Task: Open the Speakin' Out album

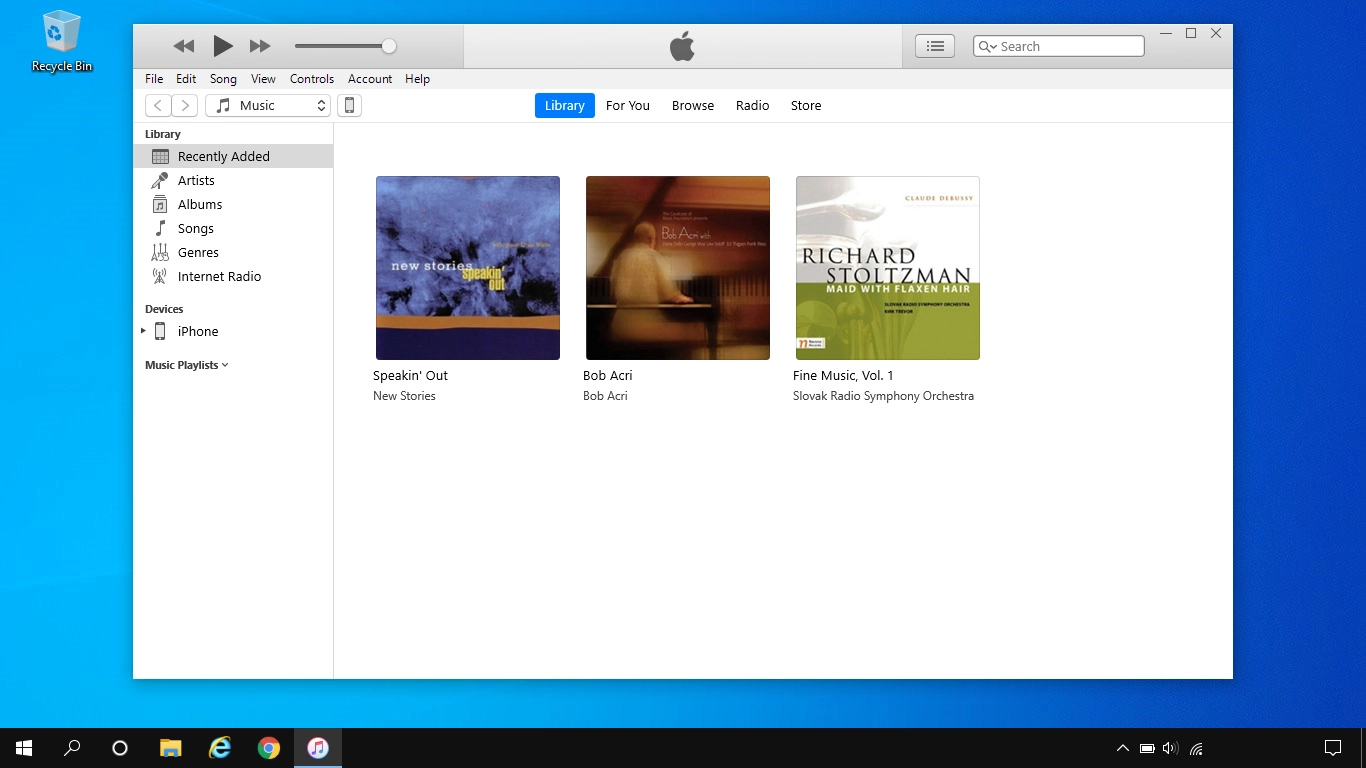Action: [x=467, y=267]
